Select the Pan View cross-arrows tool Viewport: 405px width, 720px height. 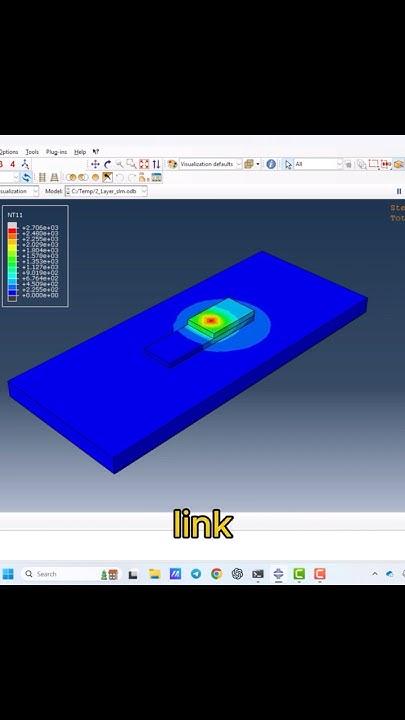click(96, 164)
